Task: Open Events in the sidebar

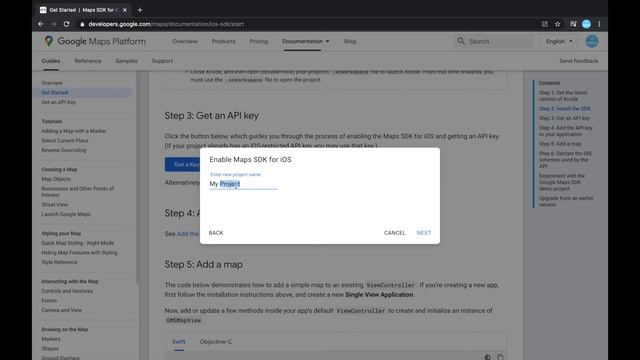Action: point(49,300)
